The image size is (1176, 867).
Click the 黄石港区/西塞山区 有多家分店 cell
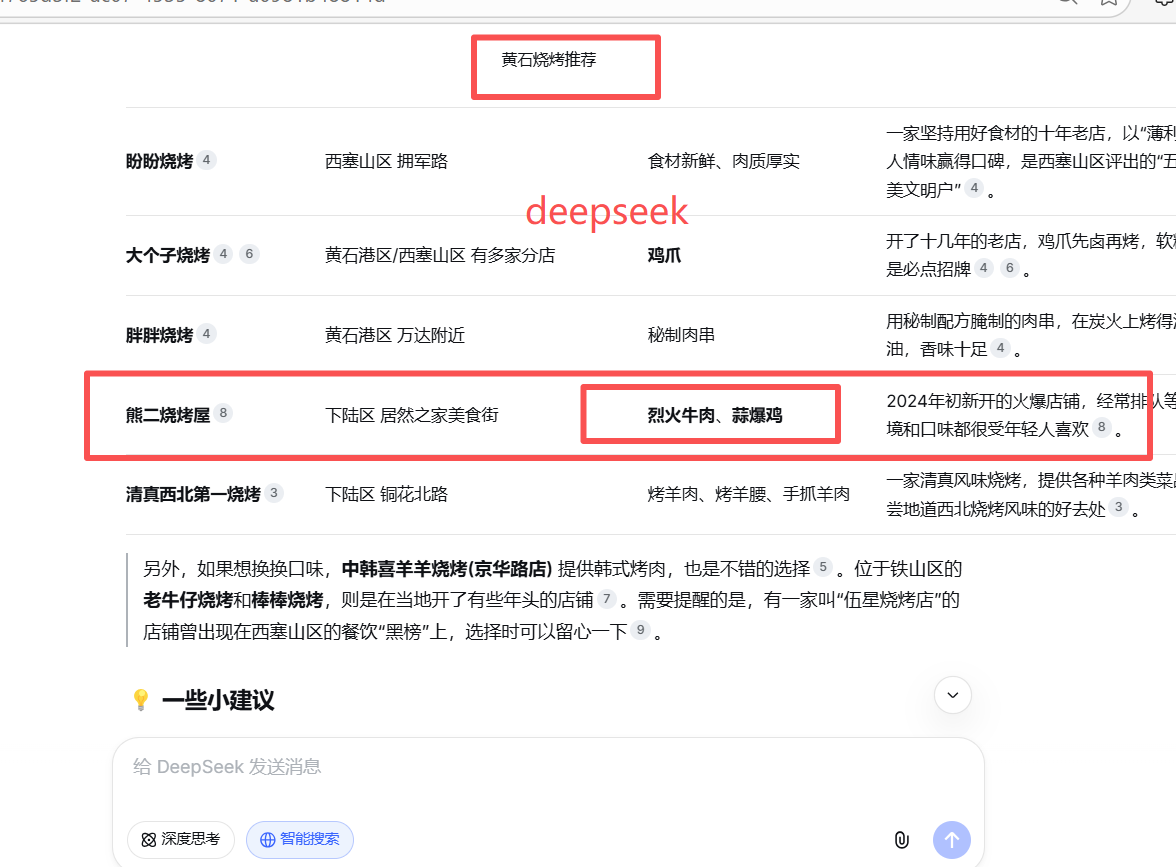point(440,256)
